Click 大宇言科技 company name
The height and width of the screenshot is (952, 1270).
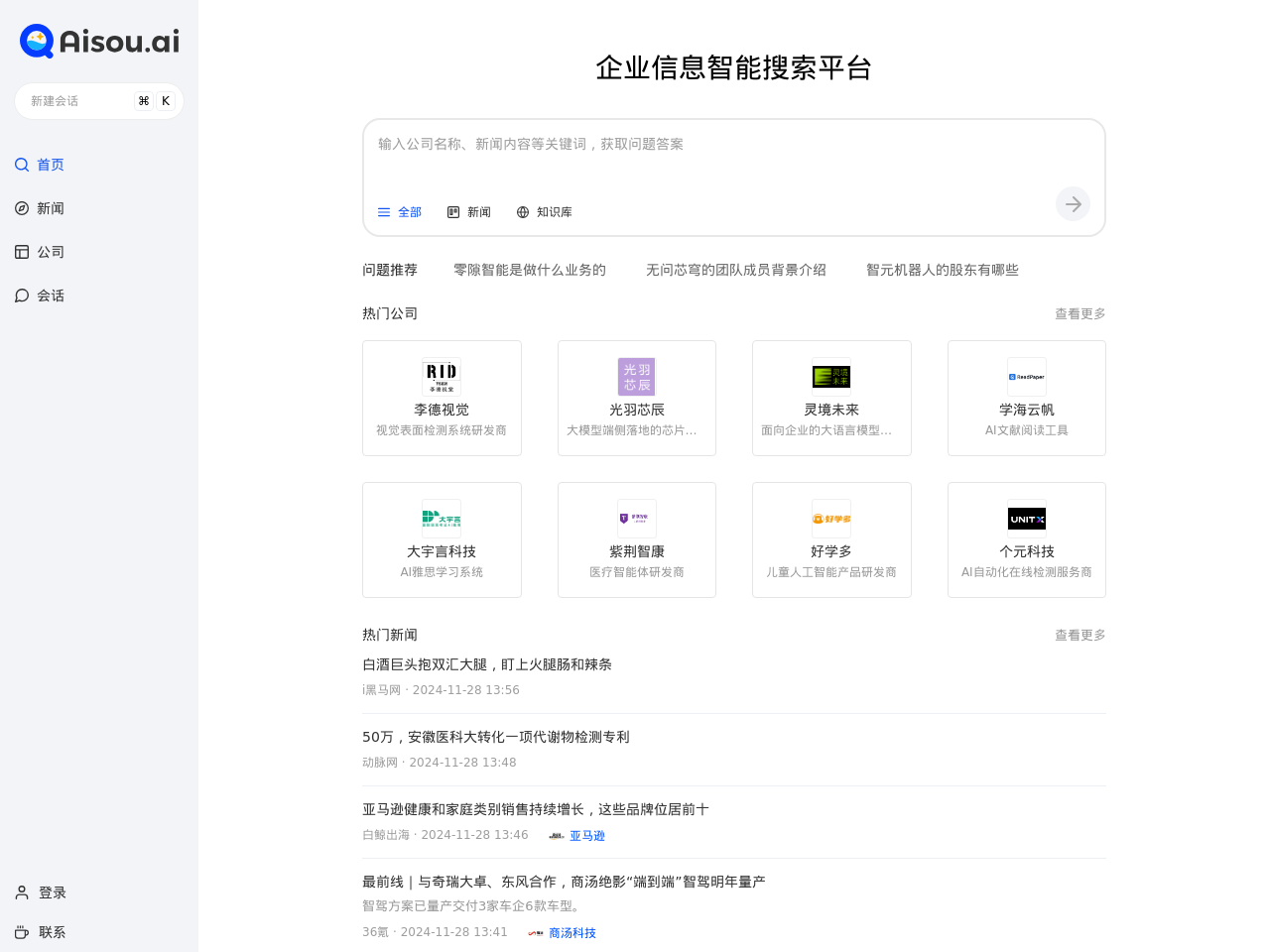(x=442, y=551)
